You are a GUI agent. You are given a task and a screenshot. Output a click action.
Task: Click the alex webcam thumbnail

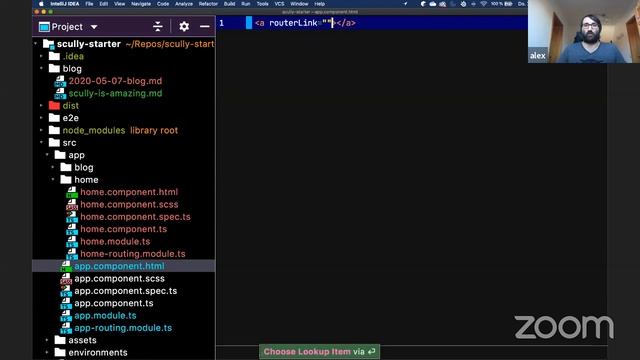point(584,31)
